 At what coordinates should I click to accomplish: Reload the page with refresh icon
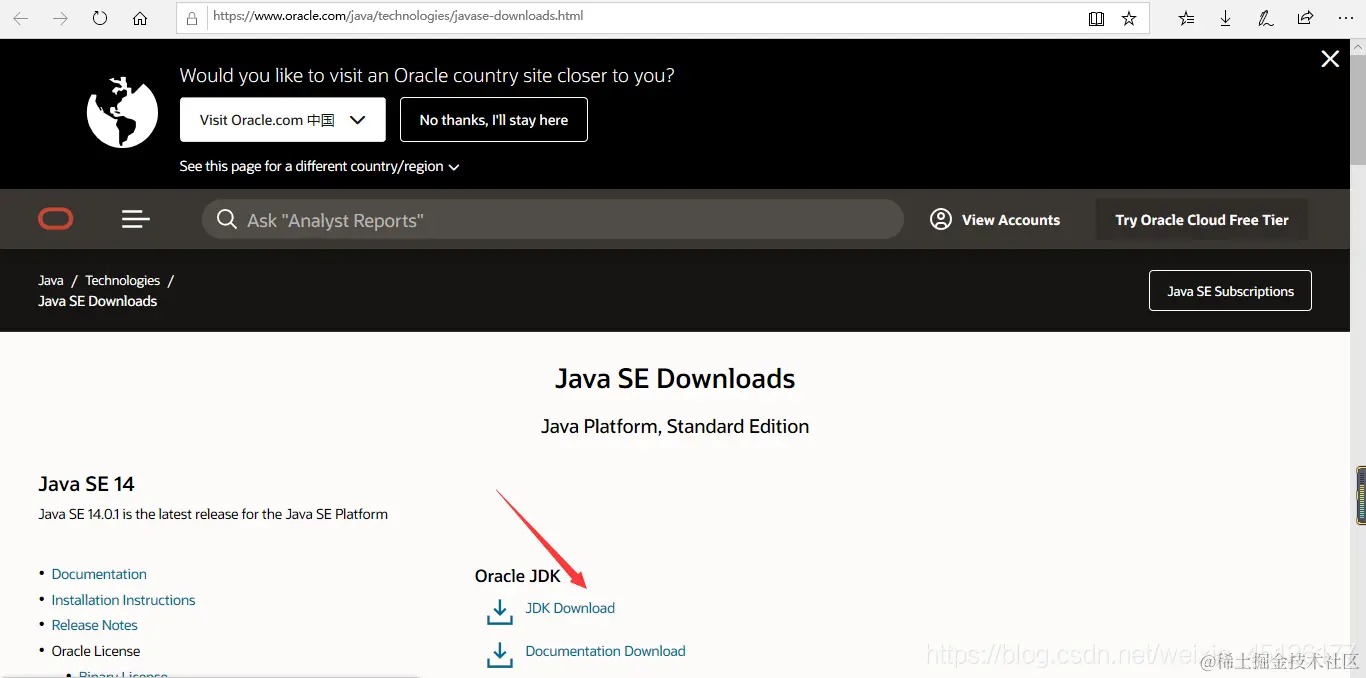tap(100, 19)
